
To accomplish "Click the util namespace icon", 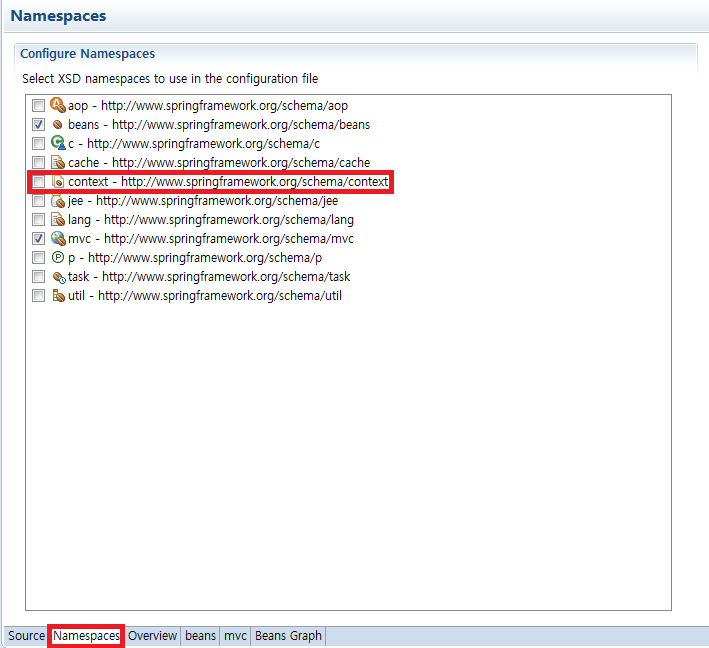I will (x=58, y=295).
